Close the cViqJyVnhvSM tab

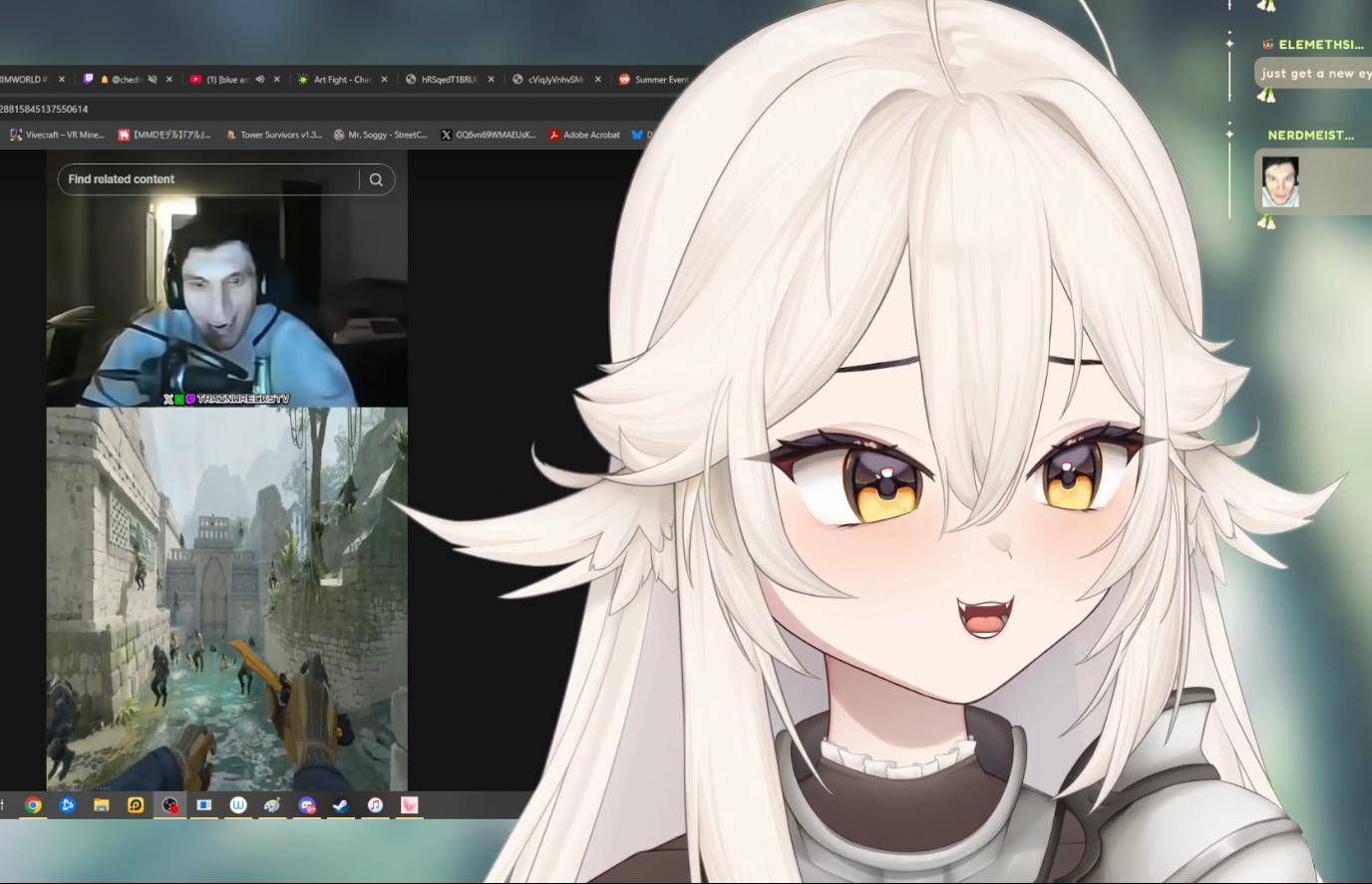(598, 80)
